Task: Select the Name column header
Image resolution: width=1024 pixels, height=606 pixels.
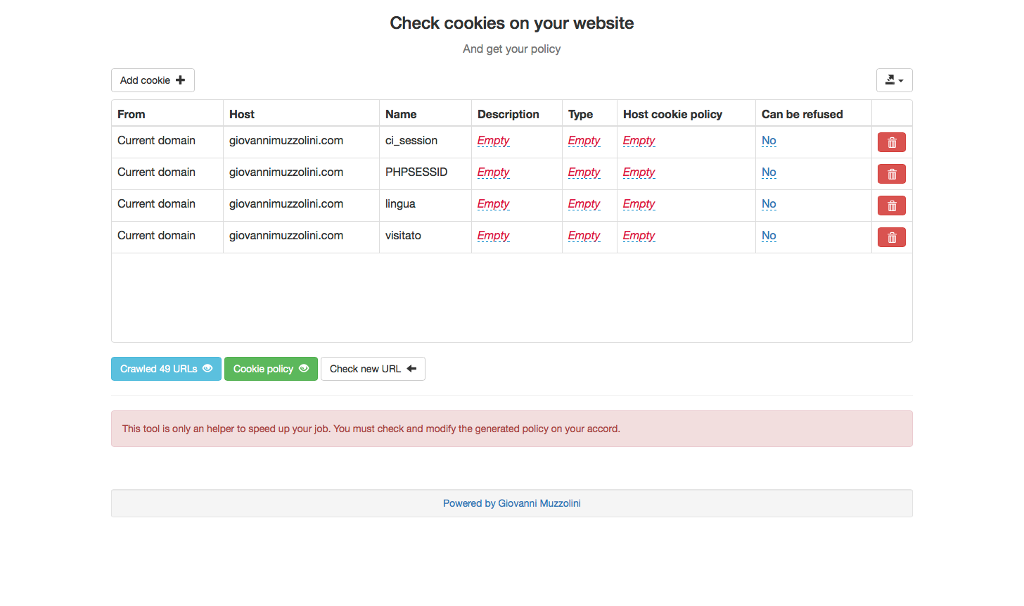Action: [401, 114]
